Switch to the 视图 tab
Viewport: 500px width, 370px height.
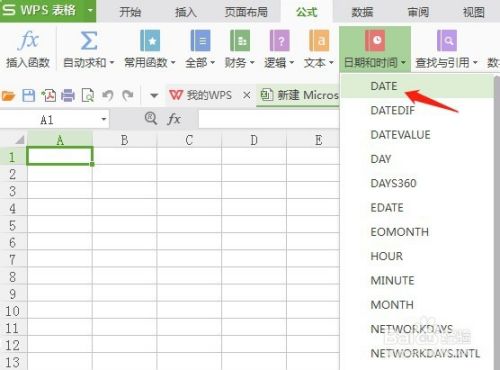click(x=474, y=12)
